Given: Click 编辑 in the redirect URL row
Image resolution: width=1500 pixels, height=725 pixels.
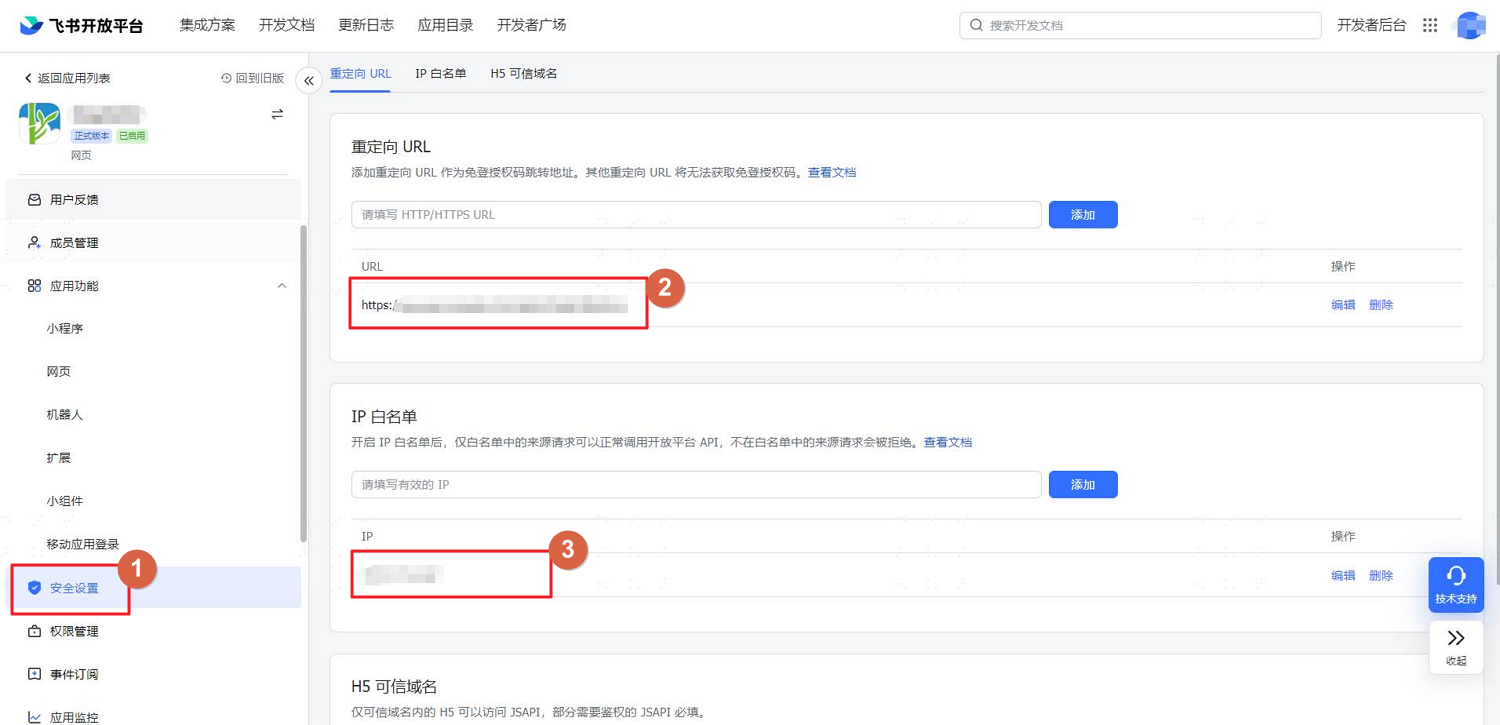Looking at the screenshot, I should click(1343, 305).
